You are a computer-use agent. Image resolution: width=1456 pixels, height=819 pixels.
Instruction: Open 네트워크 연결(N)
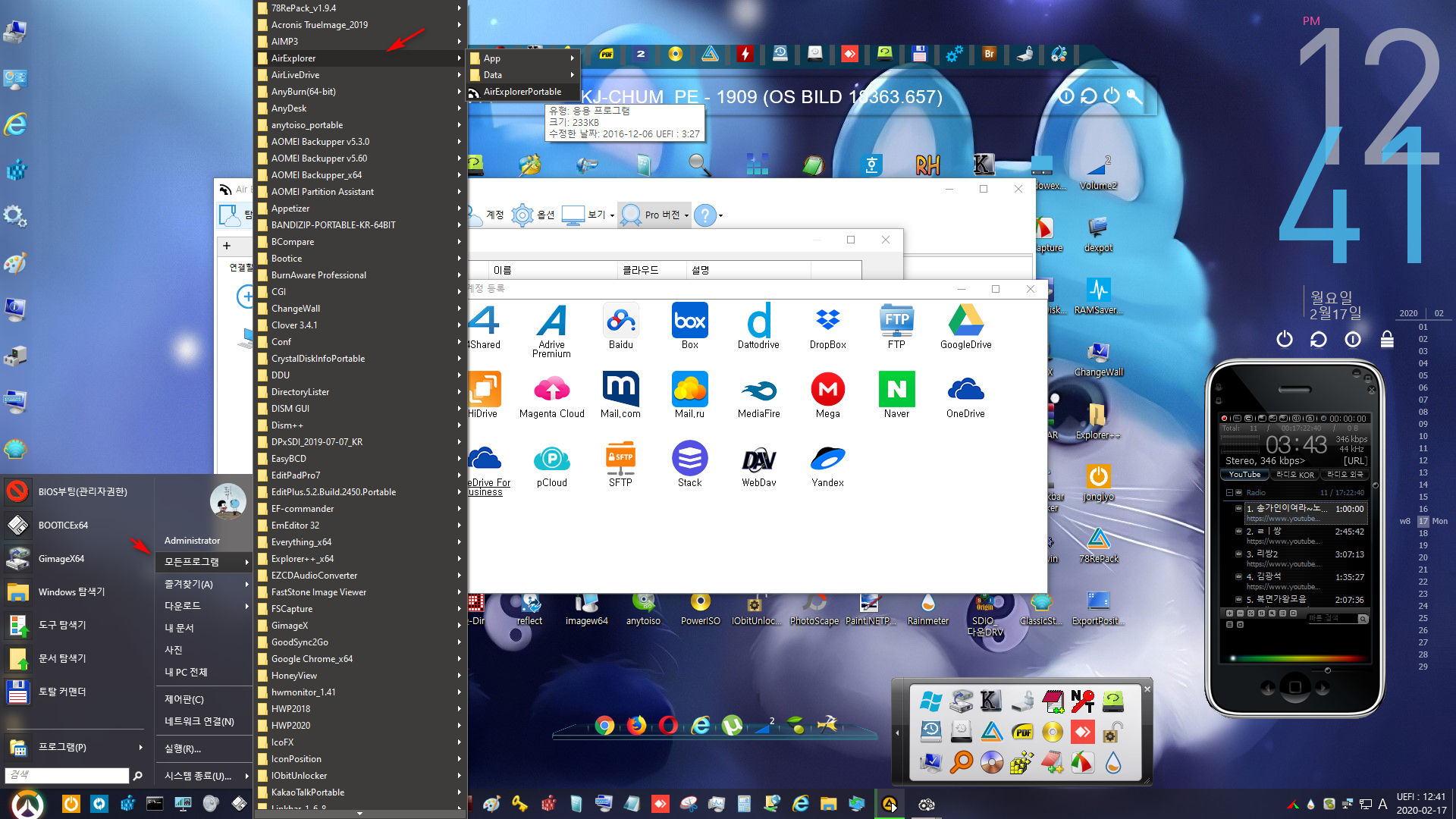[204, 721]
